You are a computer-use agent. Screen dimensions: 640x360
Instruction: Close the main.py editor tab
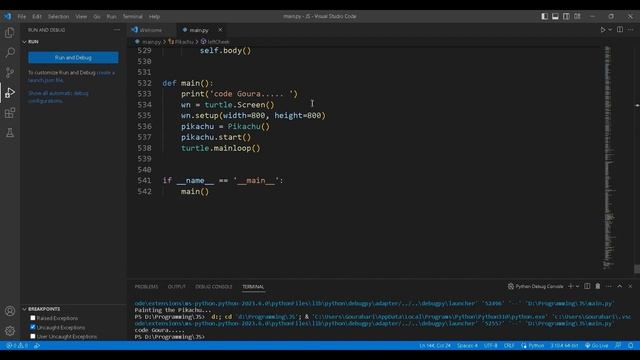[220, 30]
